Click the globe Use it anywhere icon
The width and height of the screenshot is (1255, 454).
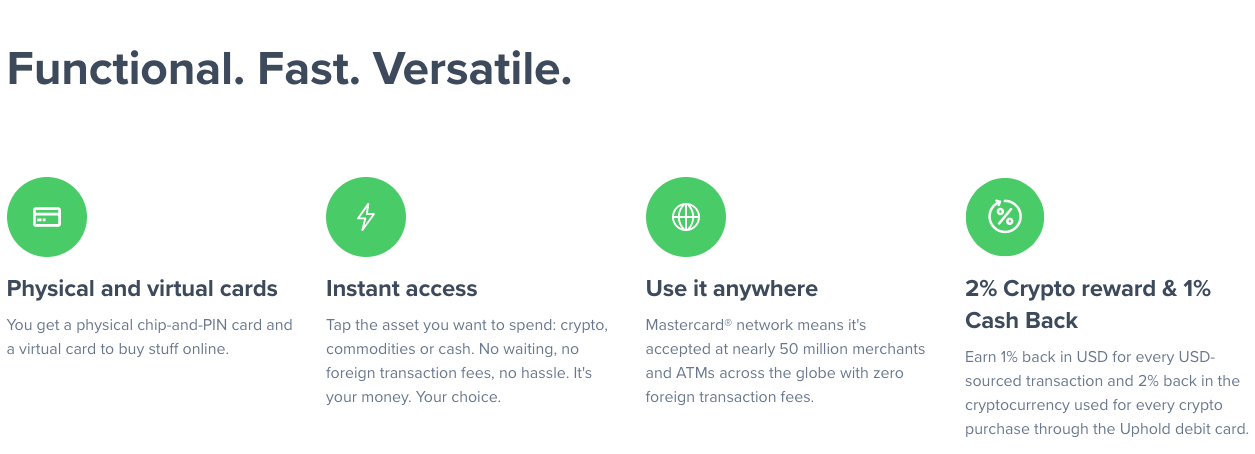[x=686, y=217]
